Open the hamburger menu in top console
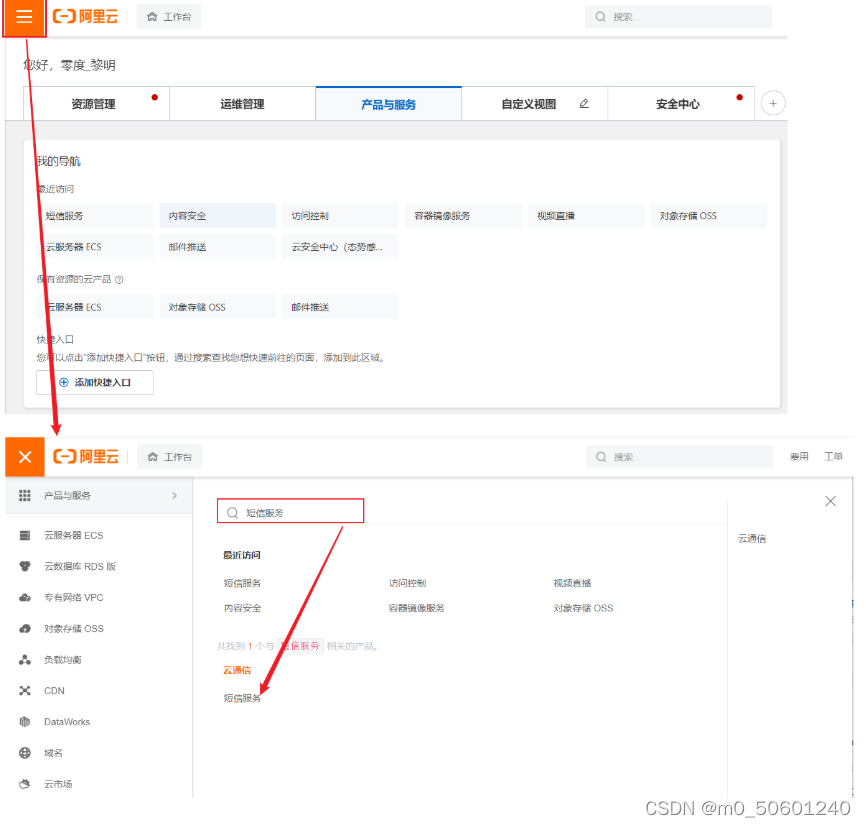866x827 pixels. point(24,17)
